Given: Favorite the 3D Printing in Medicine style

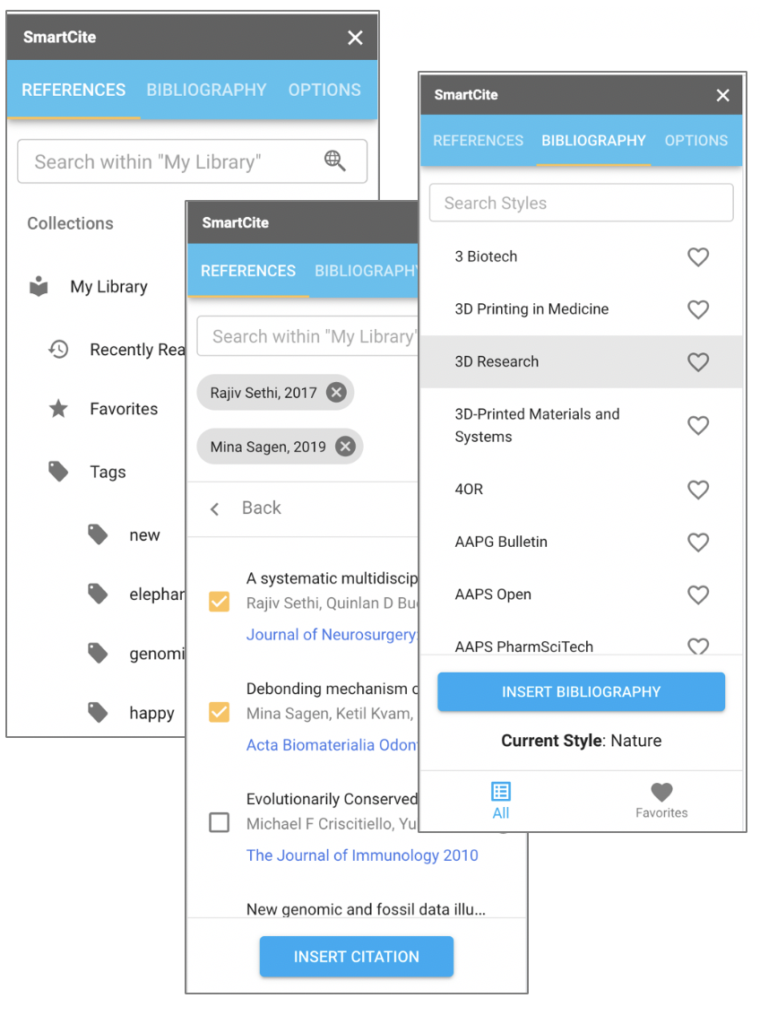Looking at the screenshot, I should (x=698, y=309).
